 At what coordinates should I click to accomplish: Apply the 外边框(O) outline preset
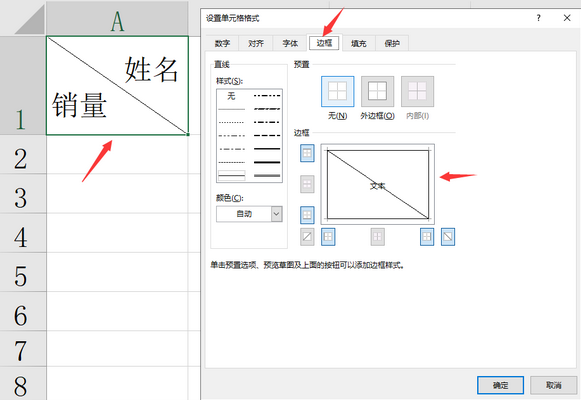[378, 91]
